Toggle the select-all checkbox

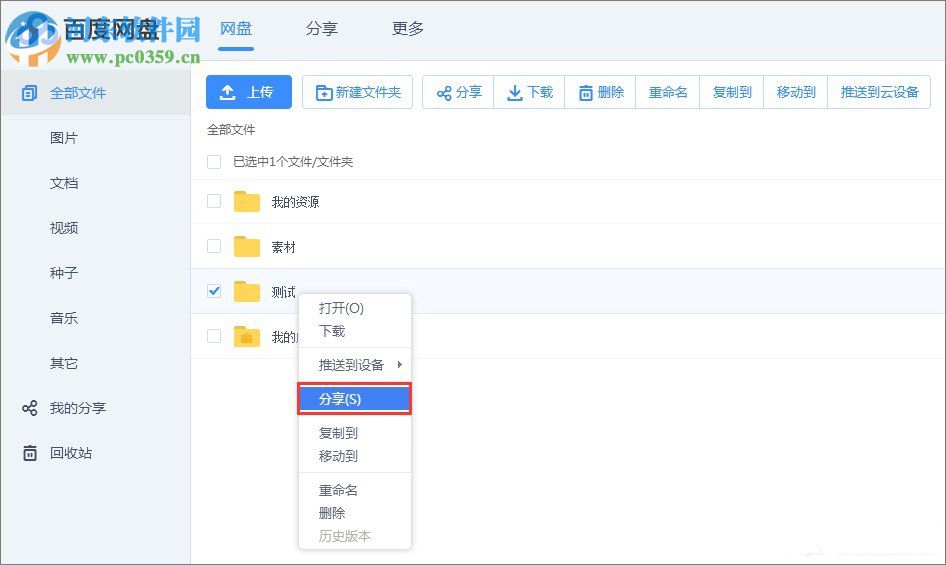(x=214, y=162)
